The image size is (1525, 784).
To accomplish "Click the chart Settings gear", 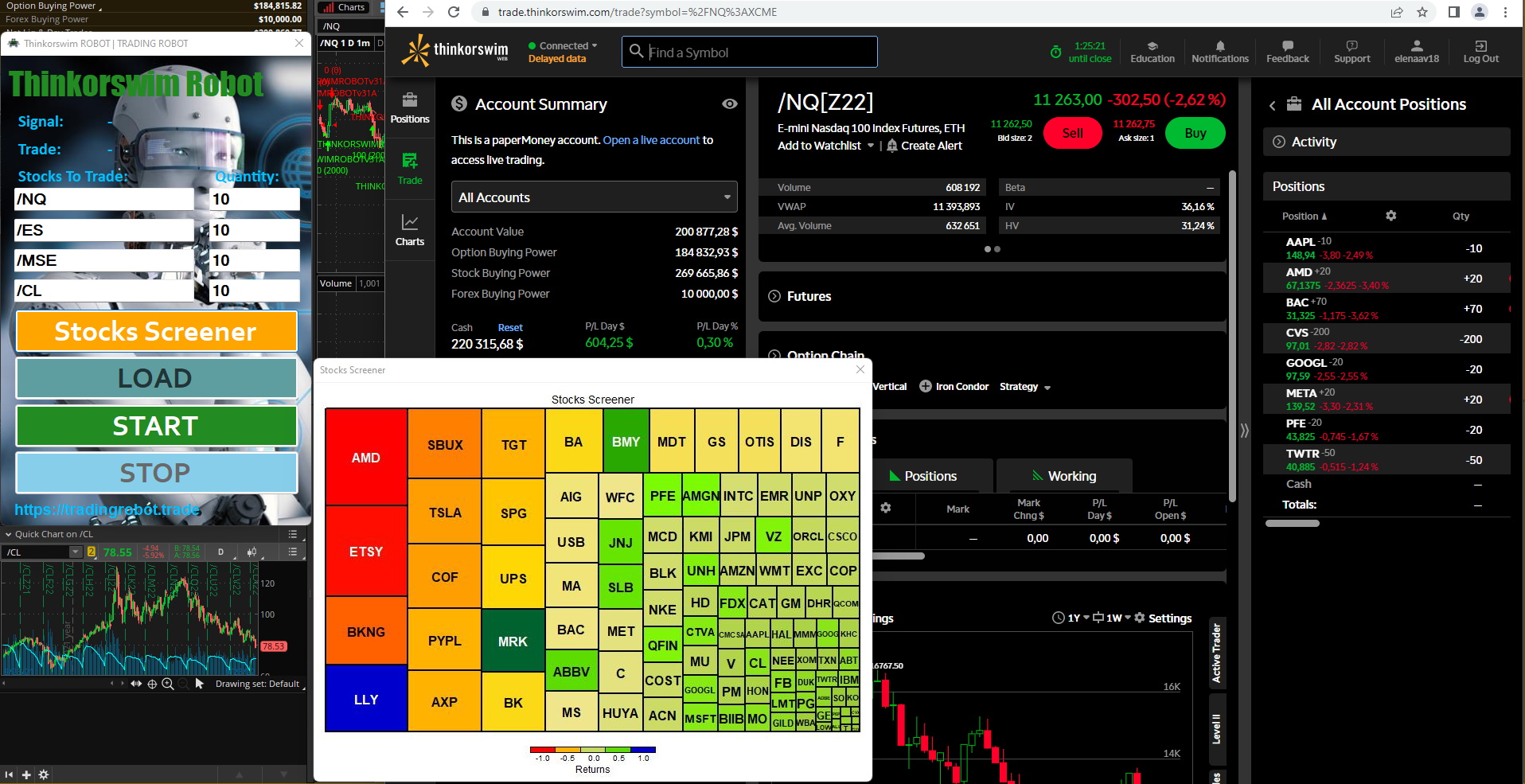I will pyautogui.click(x=1140, y=618).
